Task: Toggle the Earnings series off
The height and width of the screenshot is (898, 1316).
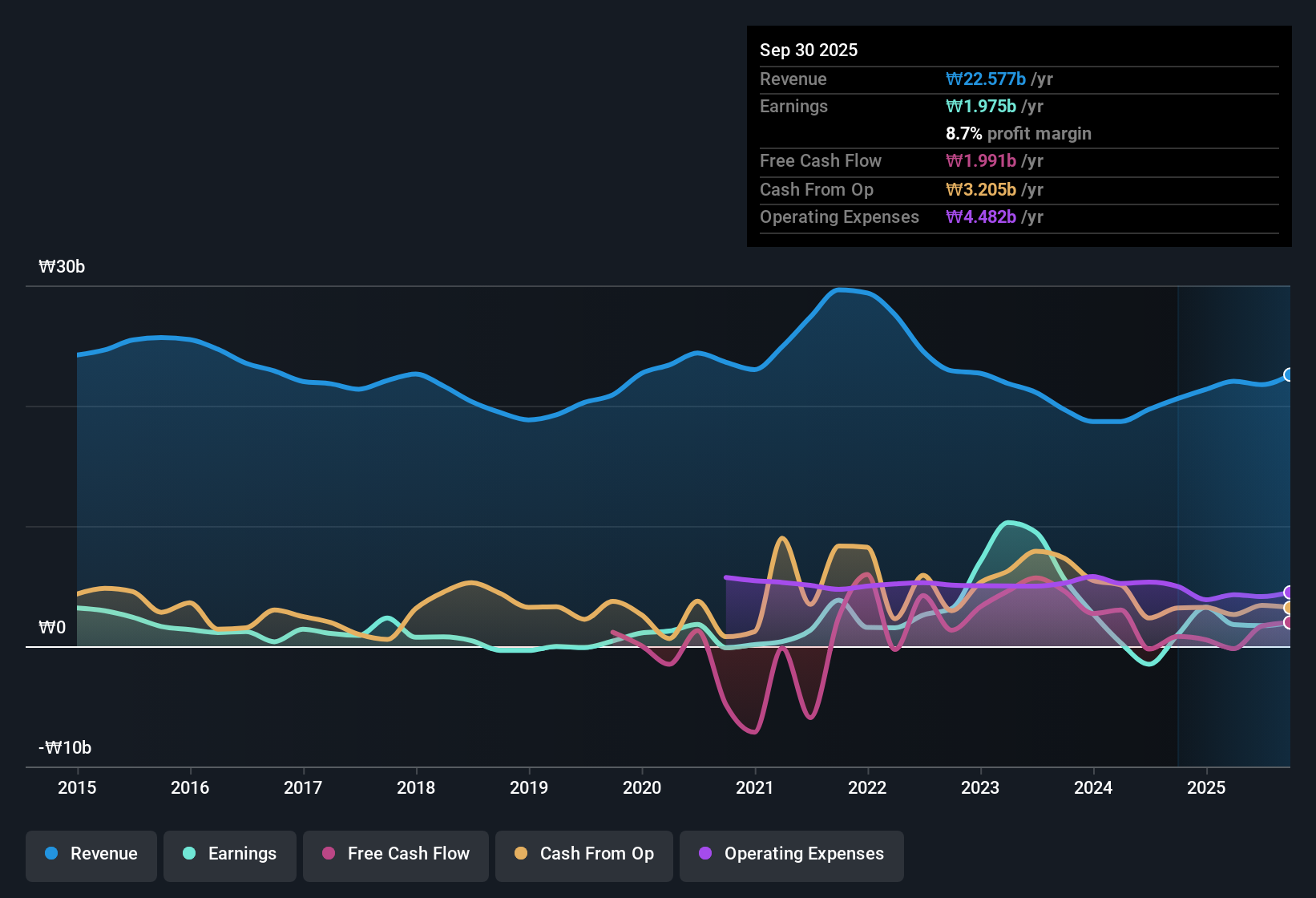Action: point(230,854)
